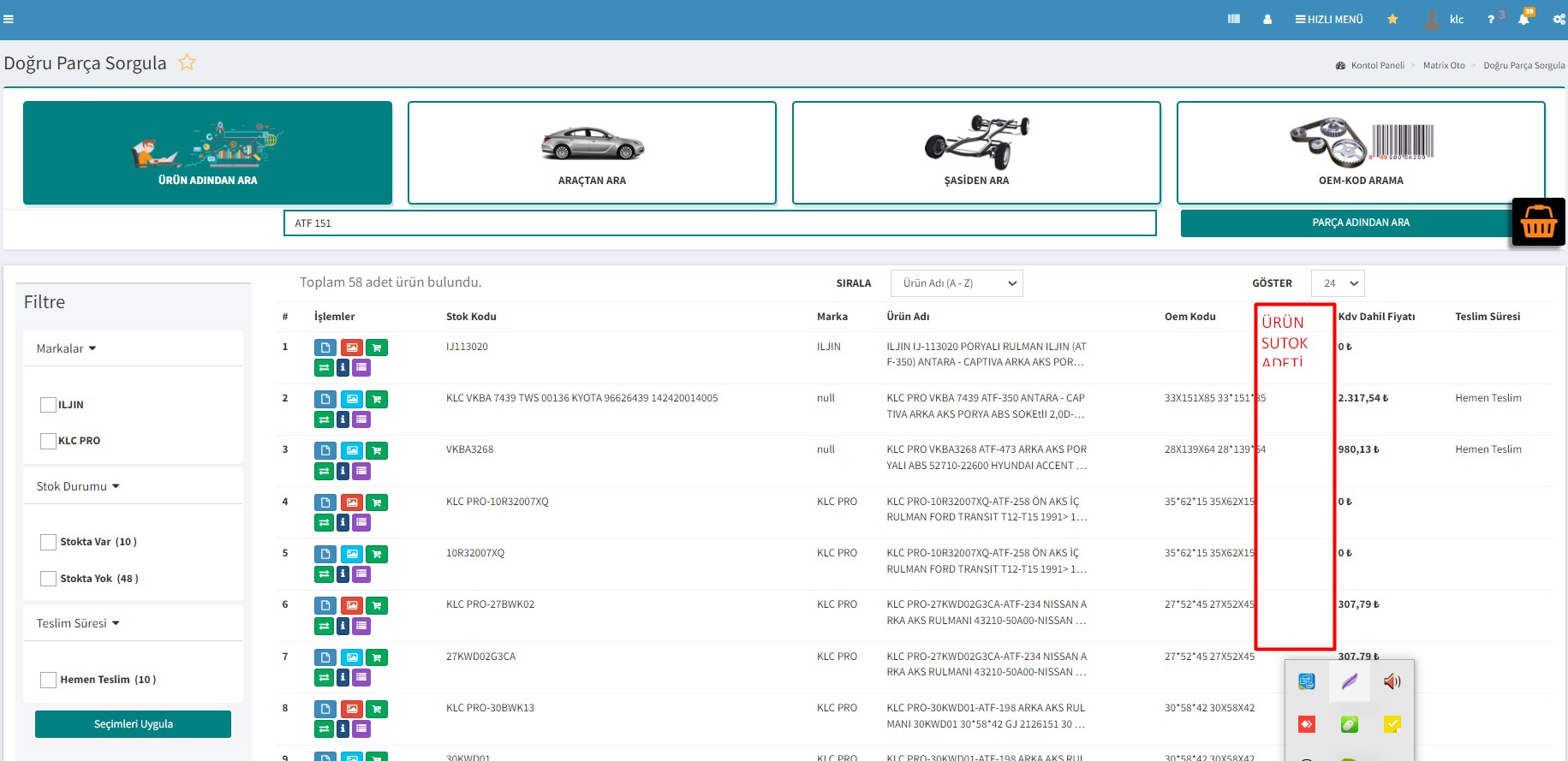Click the green swap arrows icon in row 3
This screenshot has width=1568, height=761.
(324, 471)
